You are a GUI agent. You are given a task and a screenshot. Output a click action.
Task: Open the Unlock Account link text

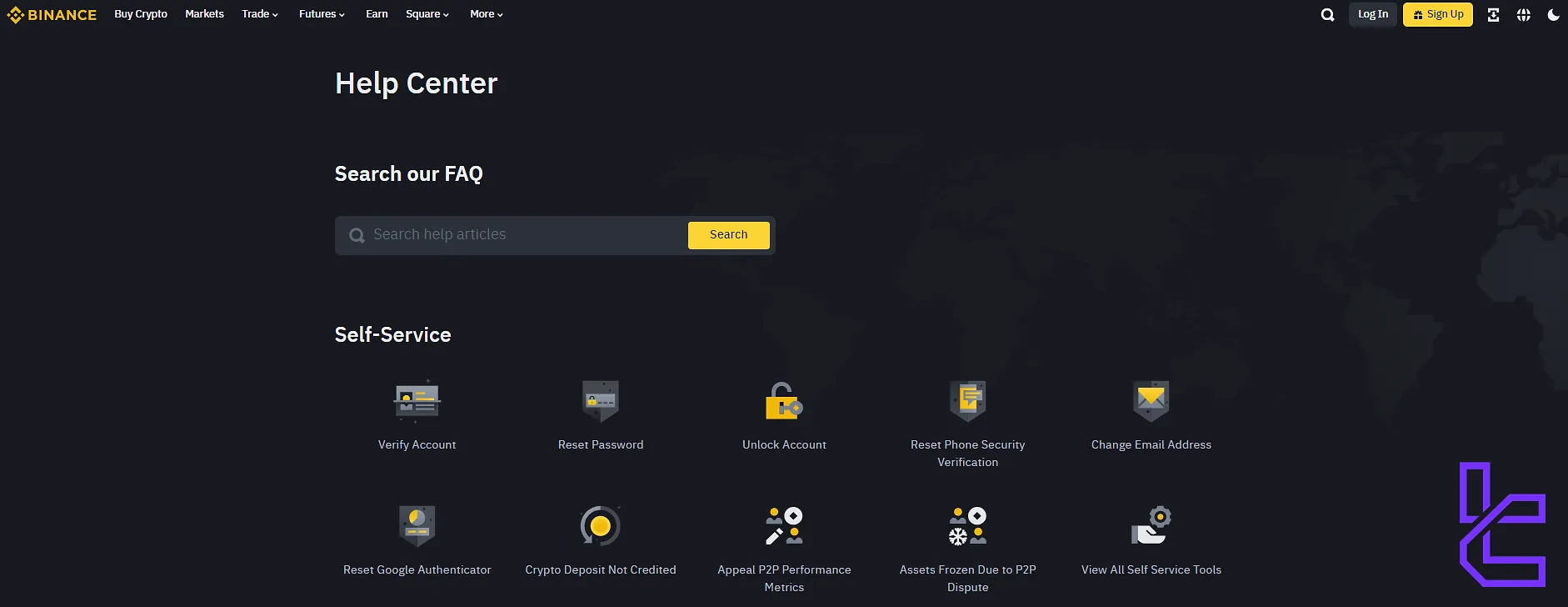pyautogui.click(x=784, y=444)
